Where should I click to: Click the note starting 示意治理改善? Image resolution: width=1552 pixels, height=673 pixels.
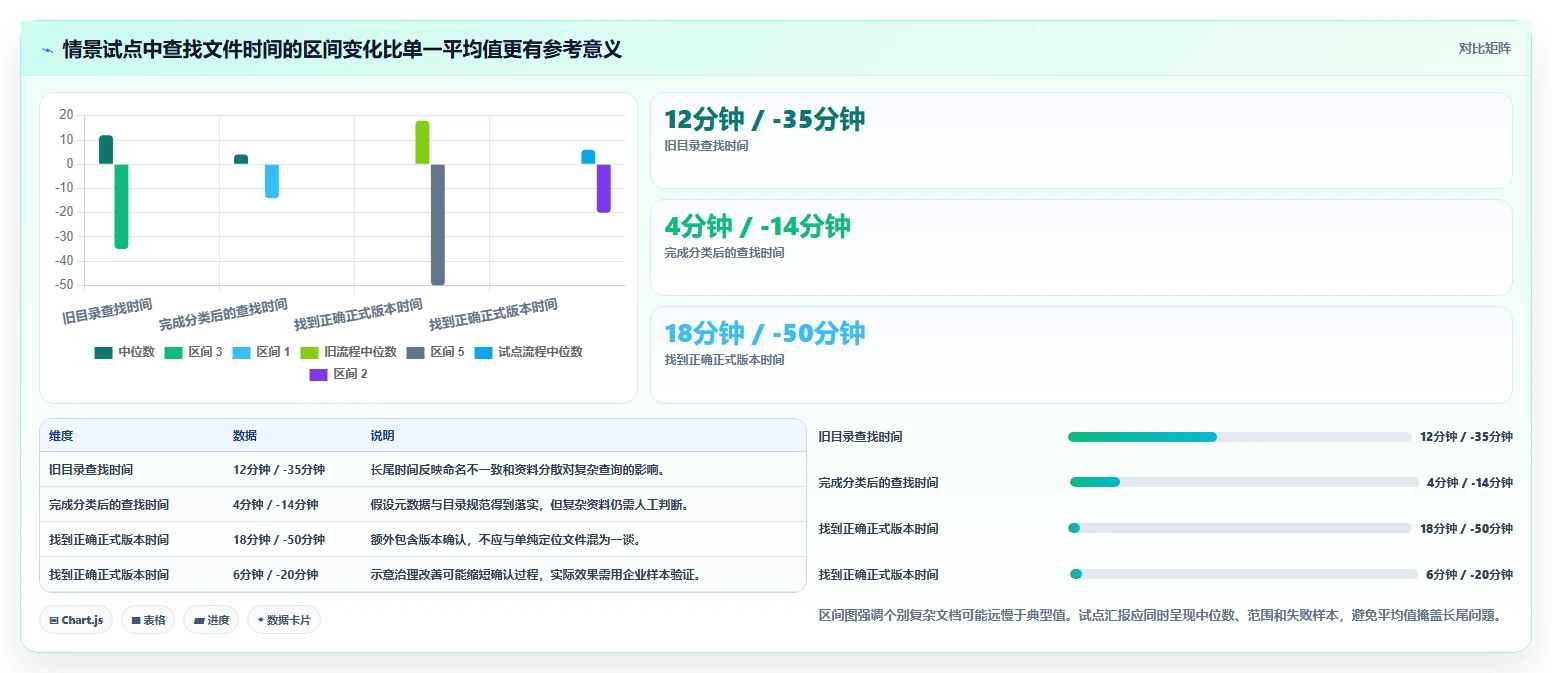[536, 574]
